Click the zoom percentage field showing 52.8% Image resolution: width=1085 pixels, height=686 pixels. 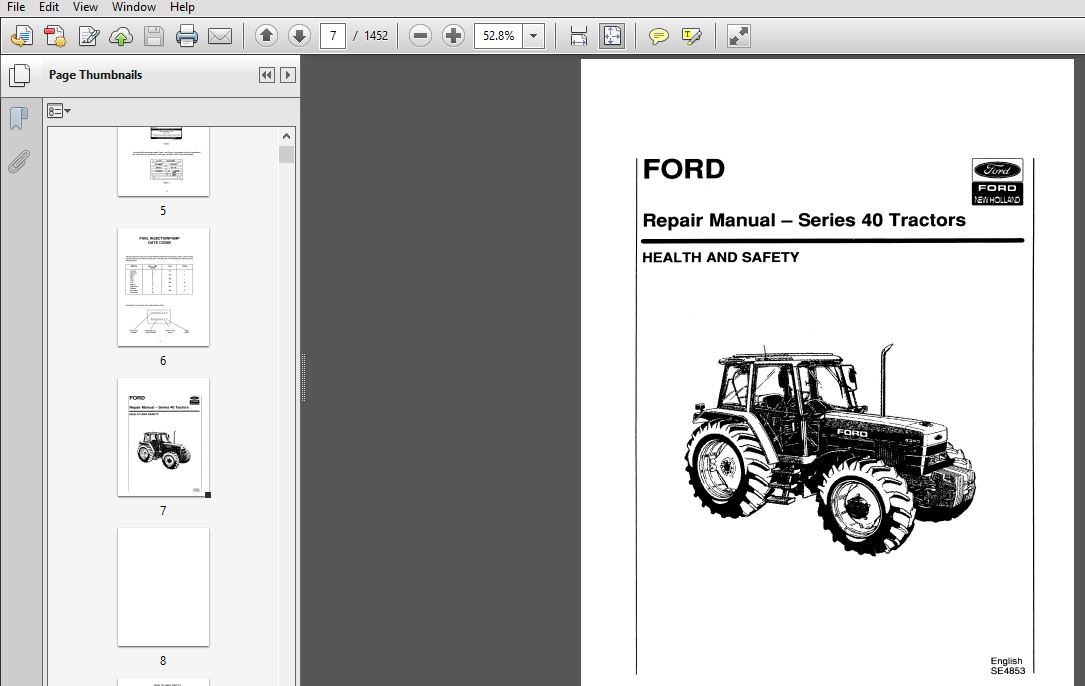pyautogui.click(x=499, y=36)
